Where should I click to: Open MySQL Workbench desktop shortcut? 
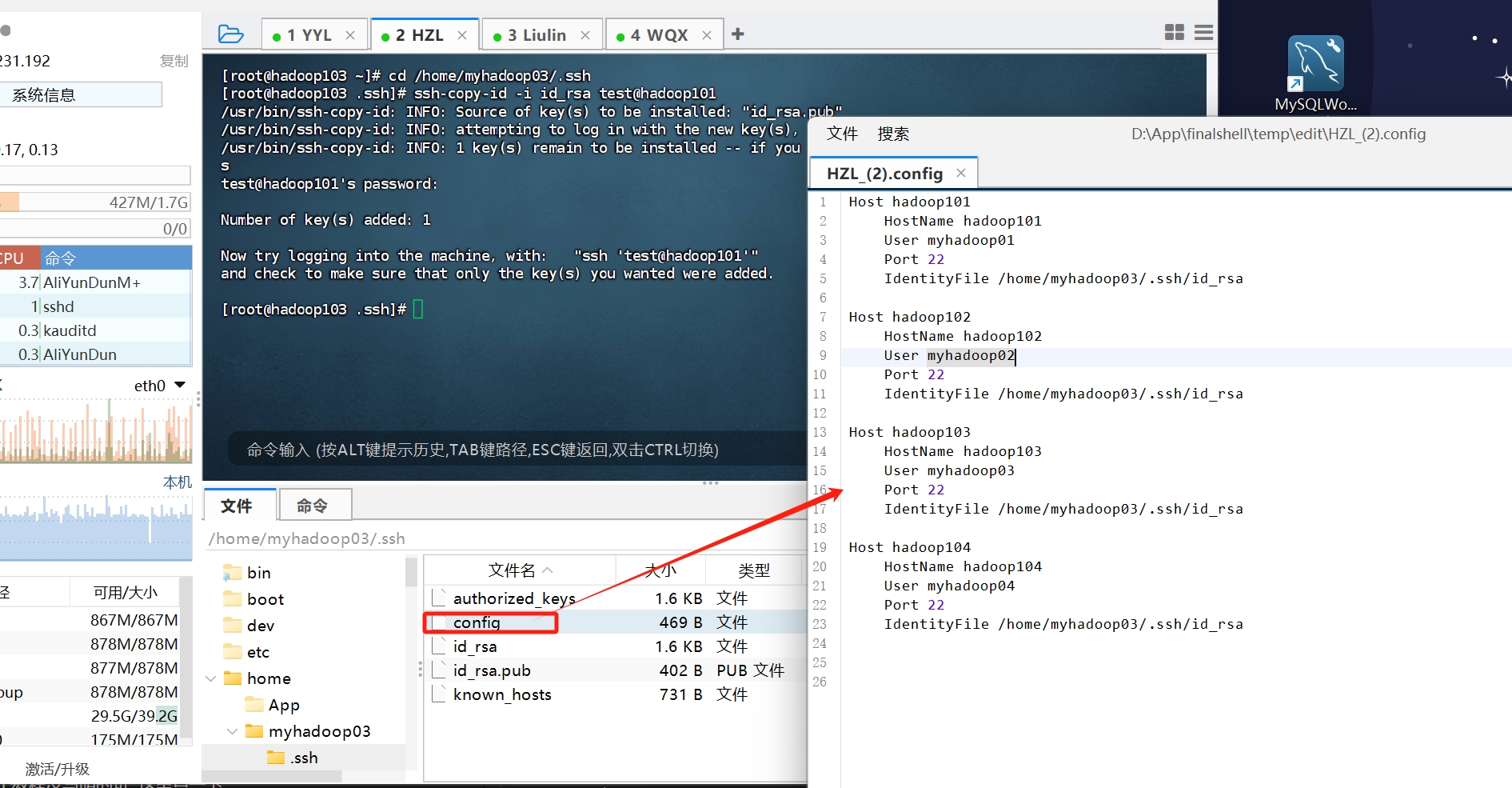(1316, 74)
